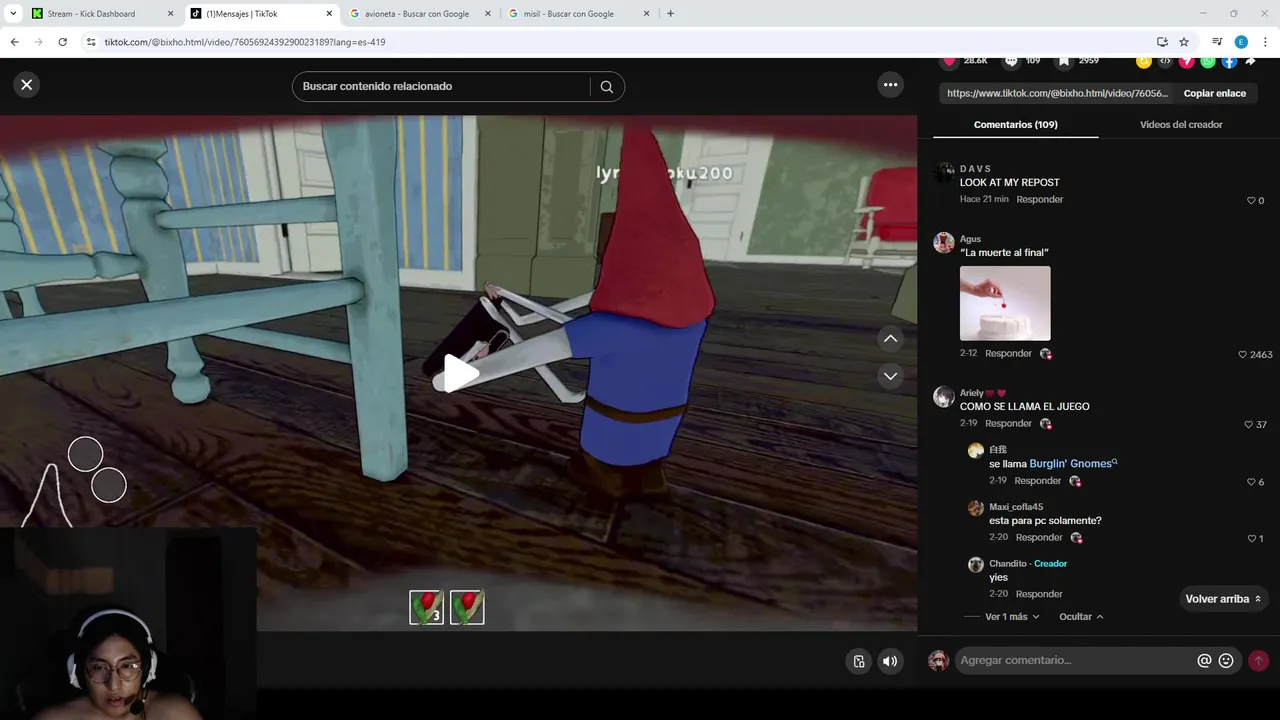Reply to Maxi_cofla45's comment via Responder

coord(1038,537)
